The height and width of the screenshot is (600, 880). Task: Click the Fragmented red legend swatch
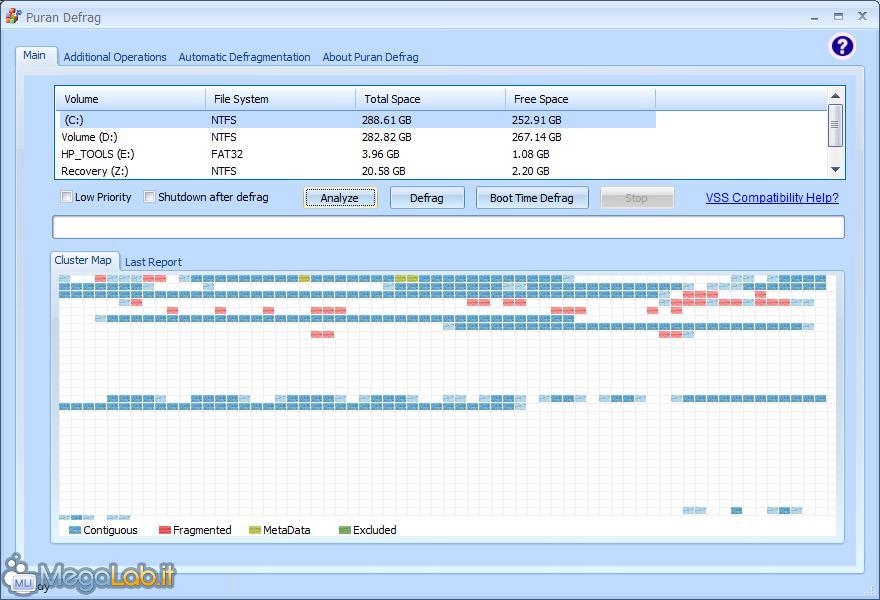coord(165,530)
